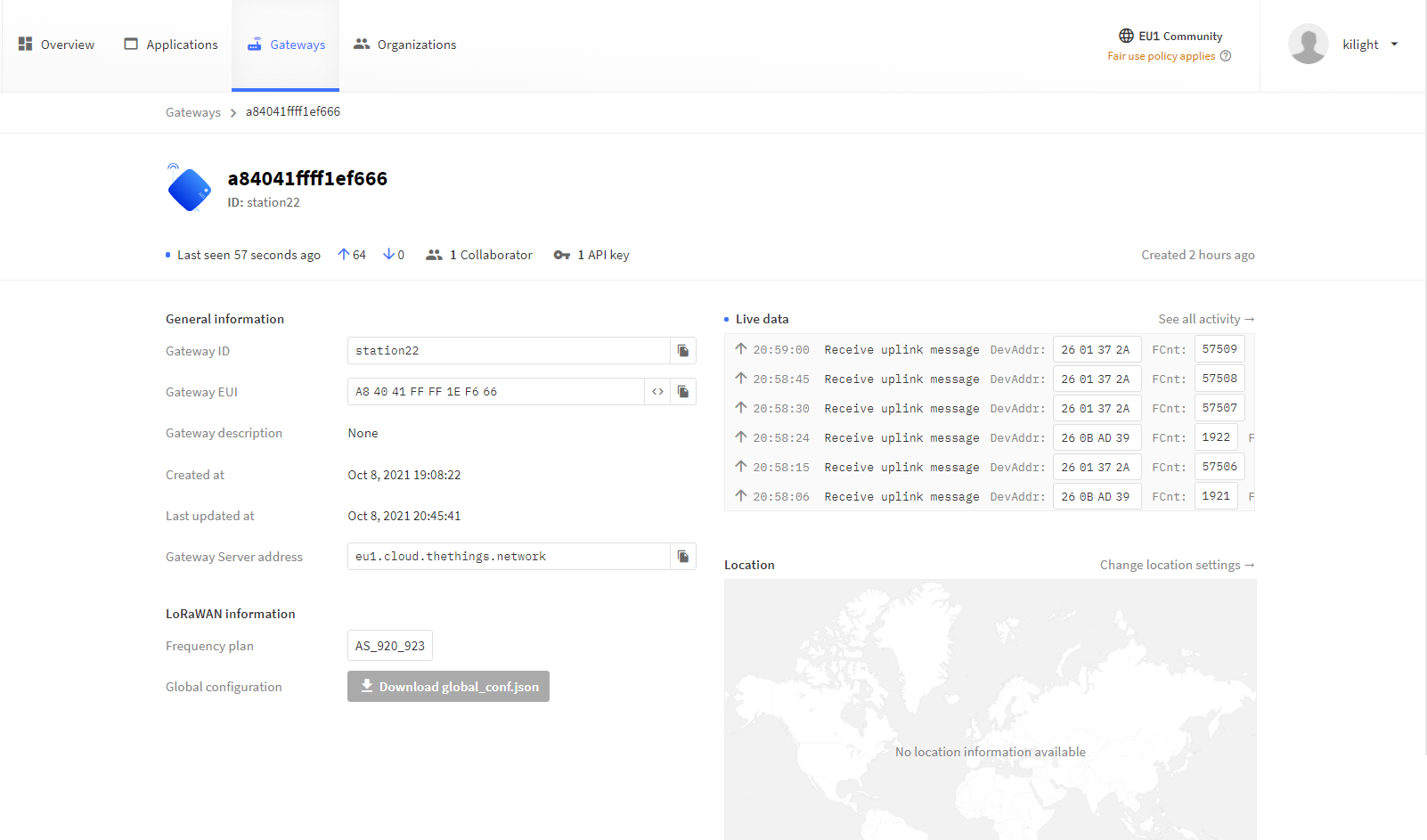Image resolution: width=1427 pixels, height=840 pixels.
Task: Download global_conf.json file
Action: 448,687
